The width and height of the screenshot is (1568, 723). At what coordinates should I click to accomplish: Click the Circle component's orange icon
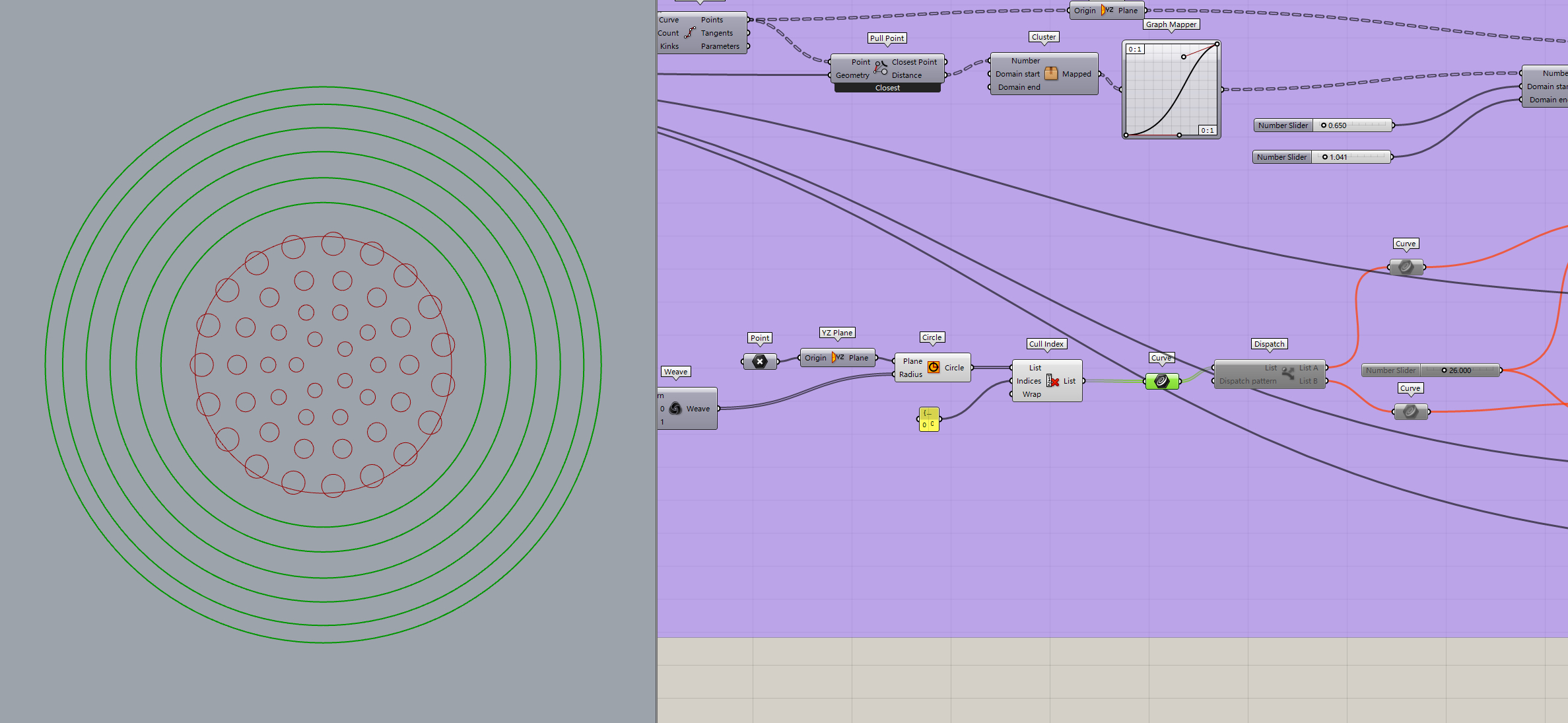(x=933, y=368)
